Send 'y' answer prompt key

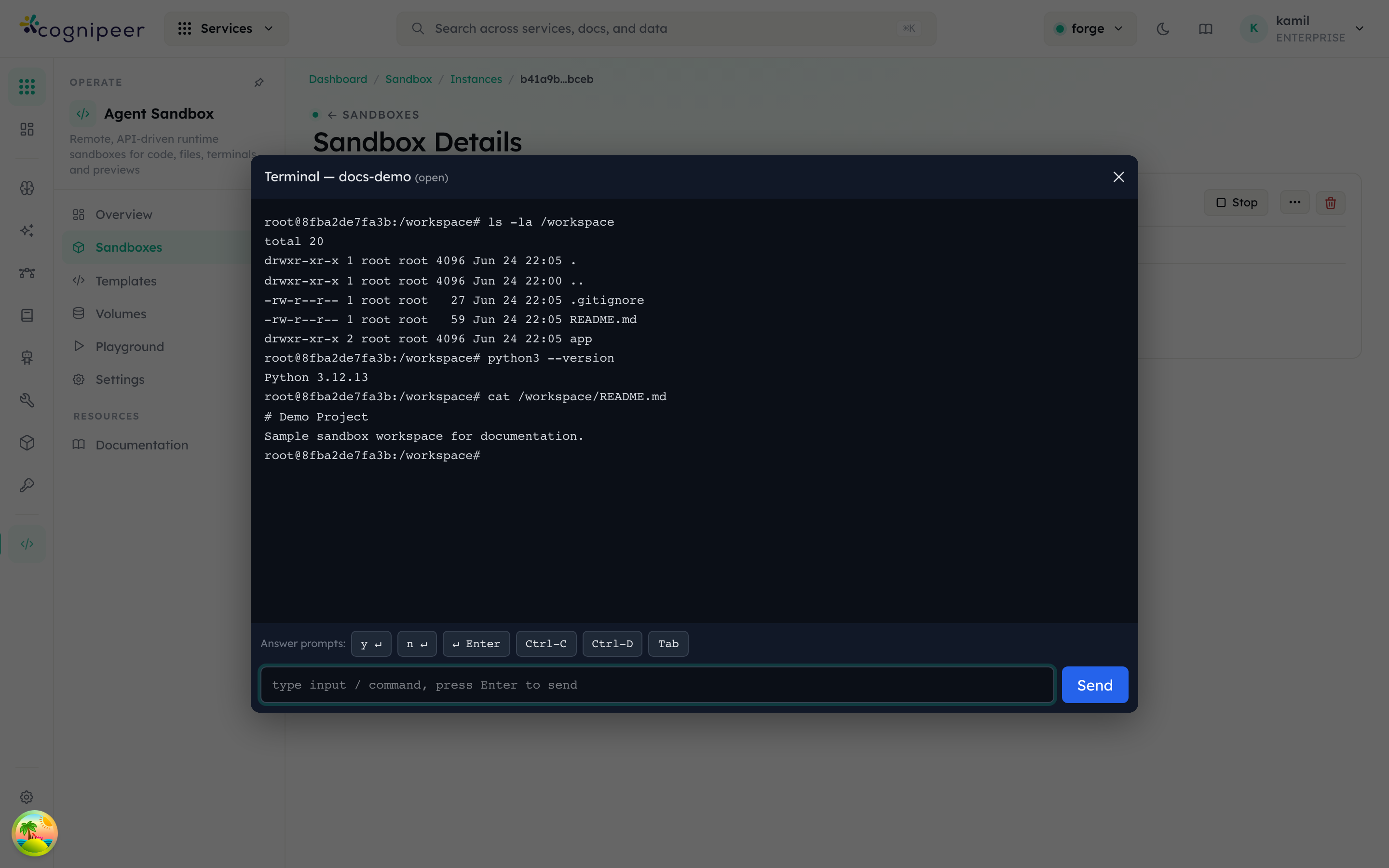click(x=371, y=644)
